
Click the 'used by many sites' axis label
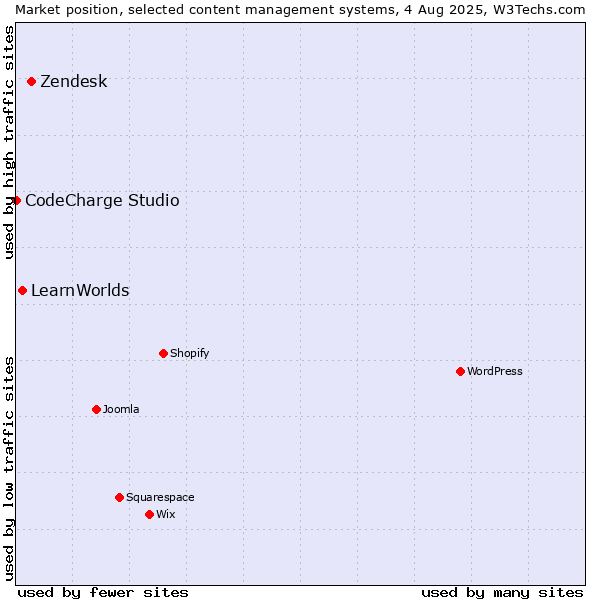502,593
